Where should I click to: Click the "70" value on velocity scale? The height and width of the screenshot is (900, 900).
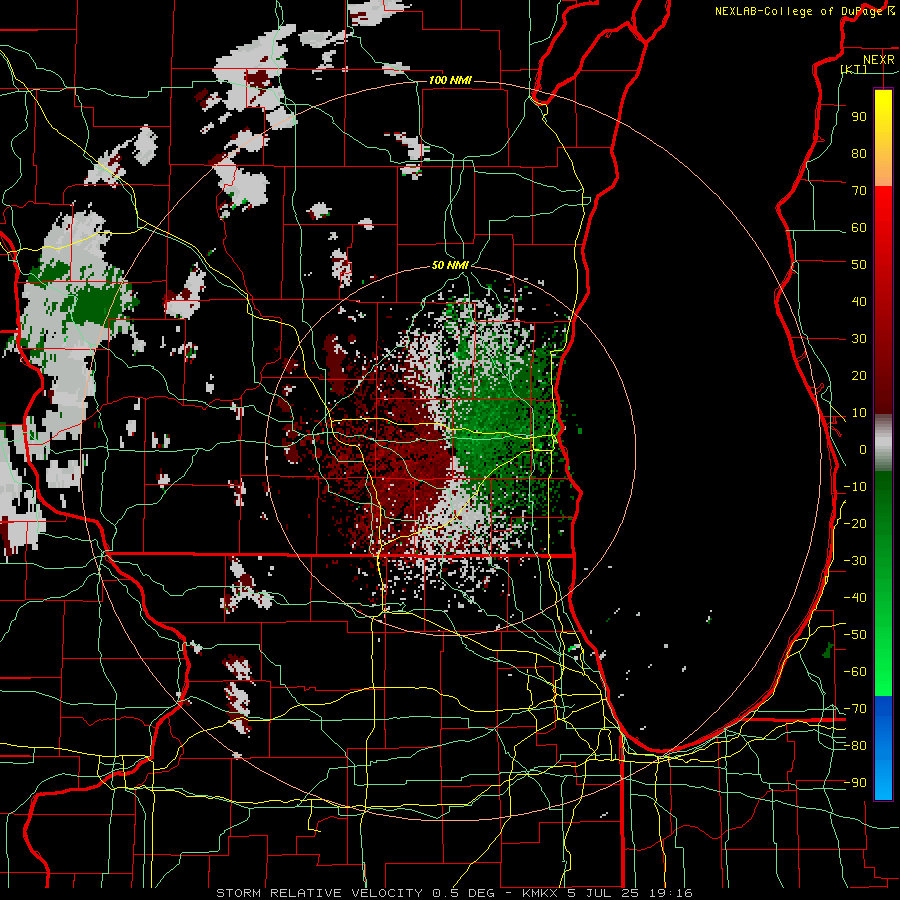tap(859, 191)
